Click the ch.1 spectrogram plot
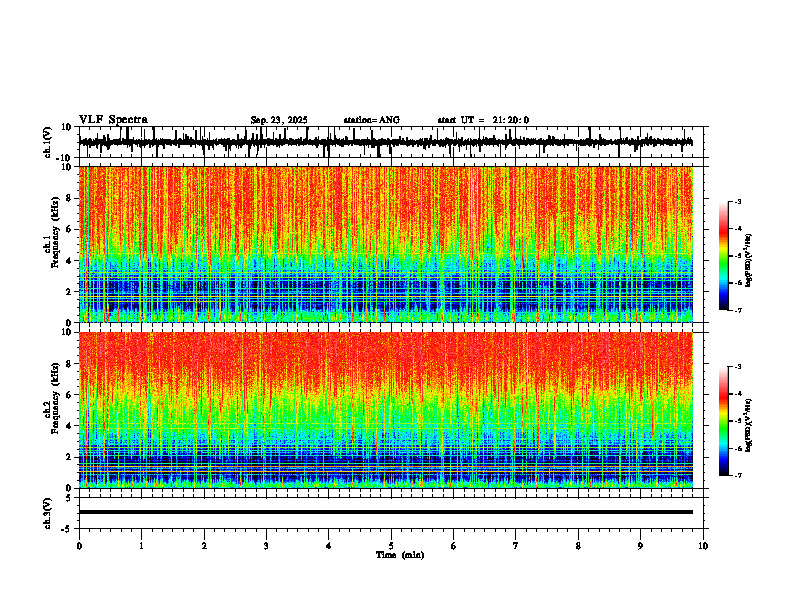The image size is (792, 612). point(385,244)
